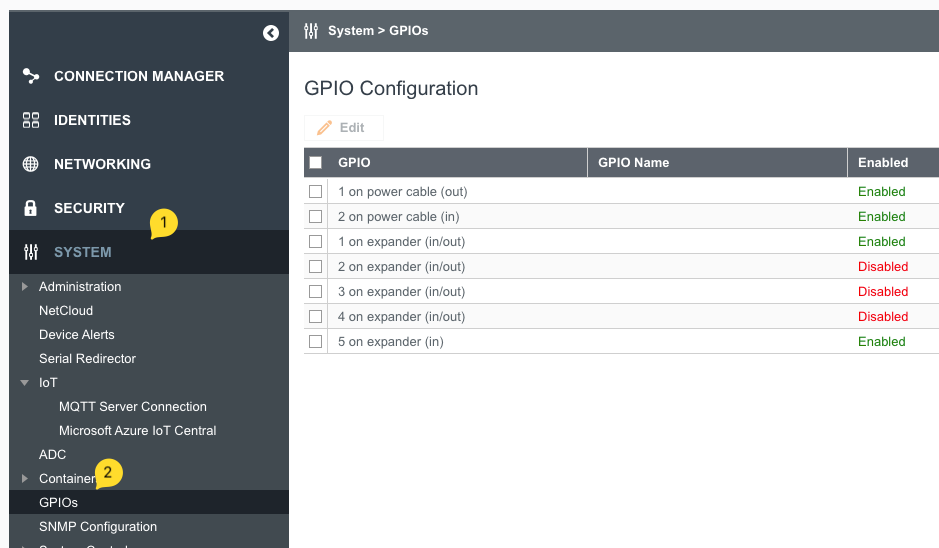Click the Connection Manager icon
Screen dimensions: 939x548
31,76
